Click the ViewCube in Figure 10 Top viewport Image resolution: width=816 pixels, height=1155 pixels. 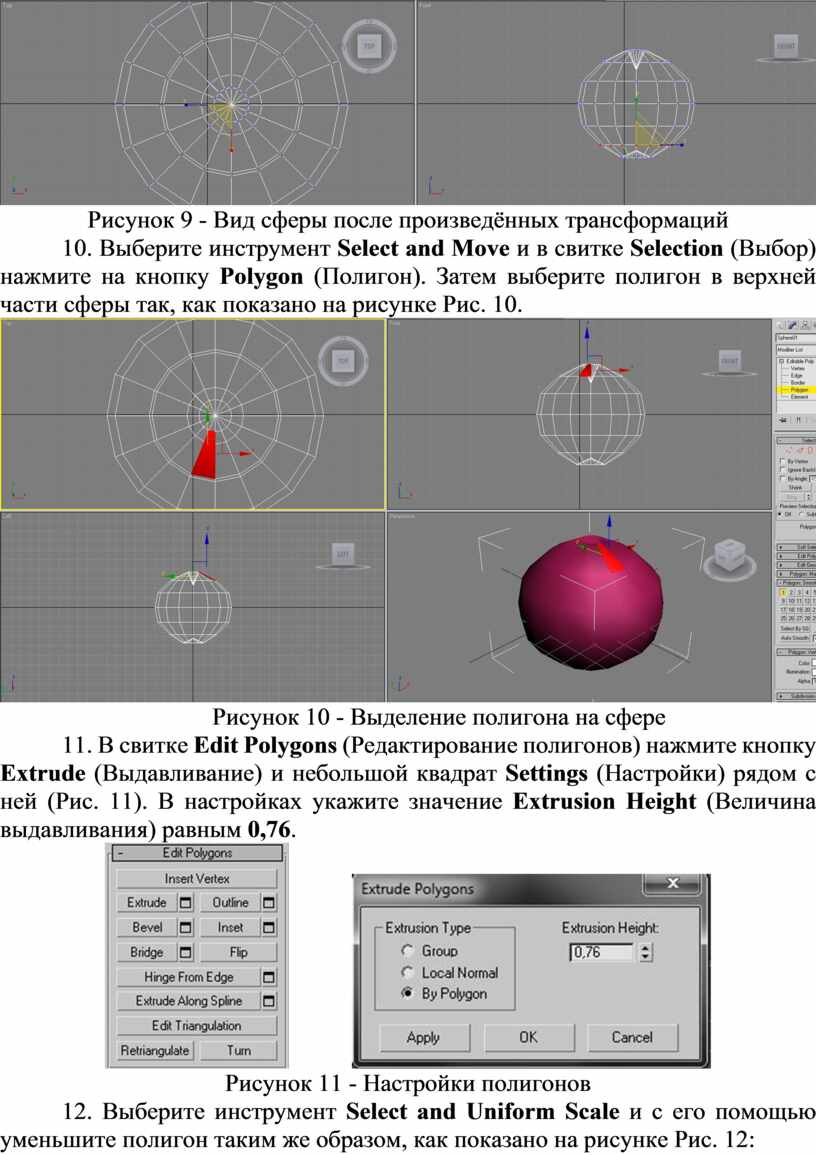(x=342, y=361)
